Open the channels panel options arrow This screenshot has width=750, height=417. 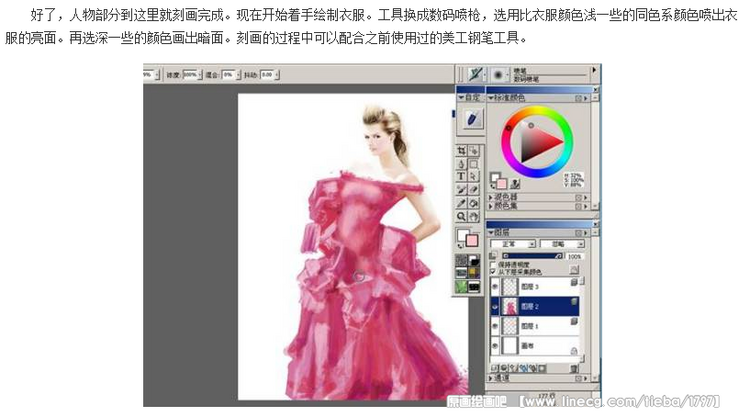pos(586,378)
